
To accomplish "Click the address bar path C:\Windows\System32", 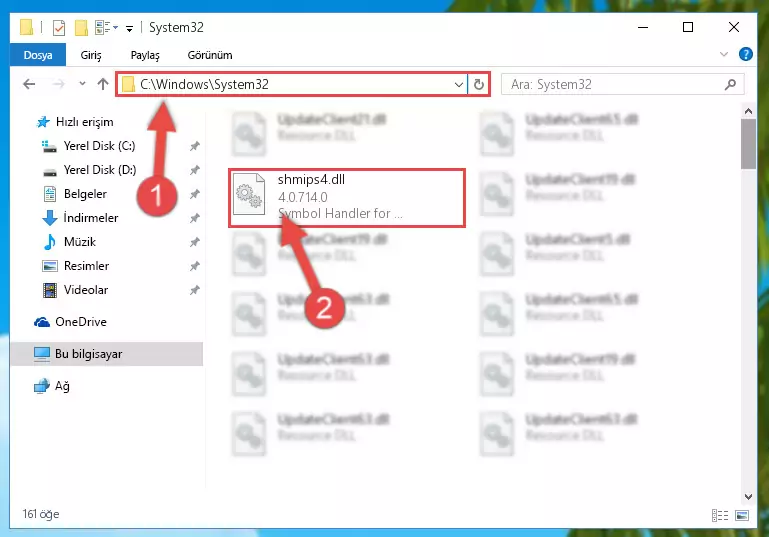I will (x=205, y=84).
